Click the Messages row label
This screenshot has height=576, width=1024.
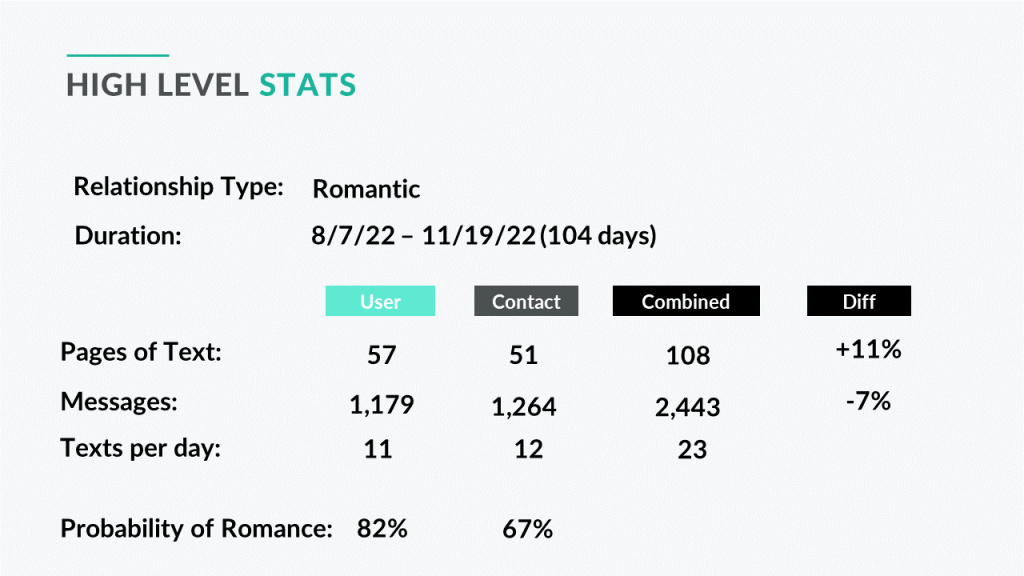[119, 402]
